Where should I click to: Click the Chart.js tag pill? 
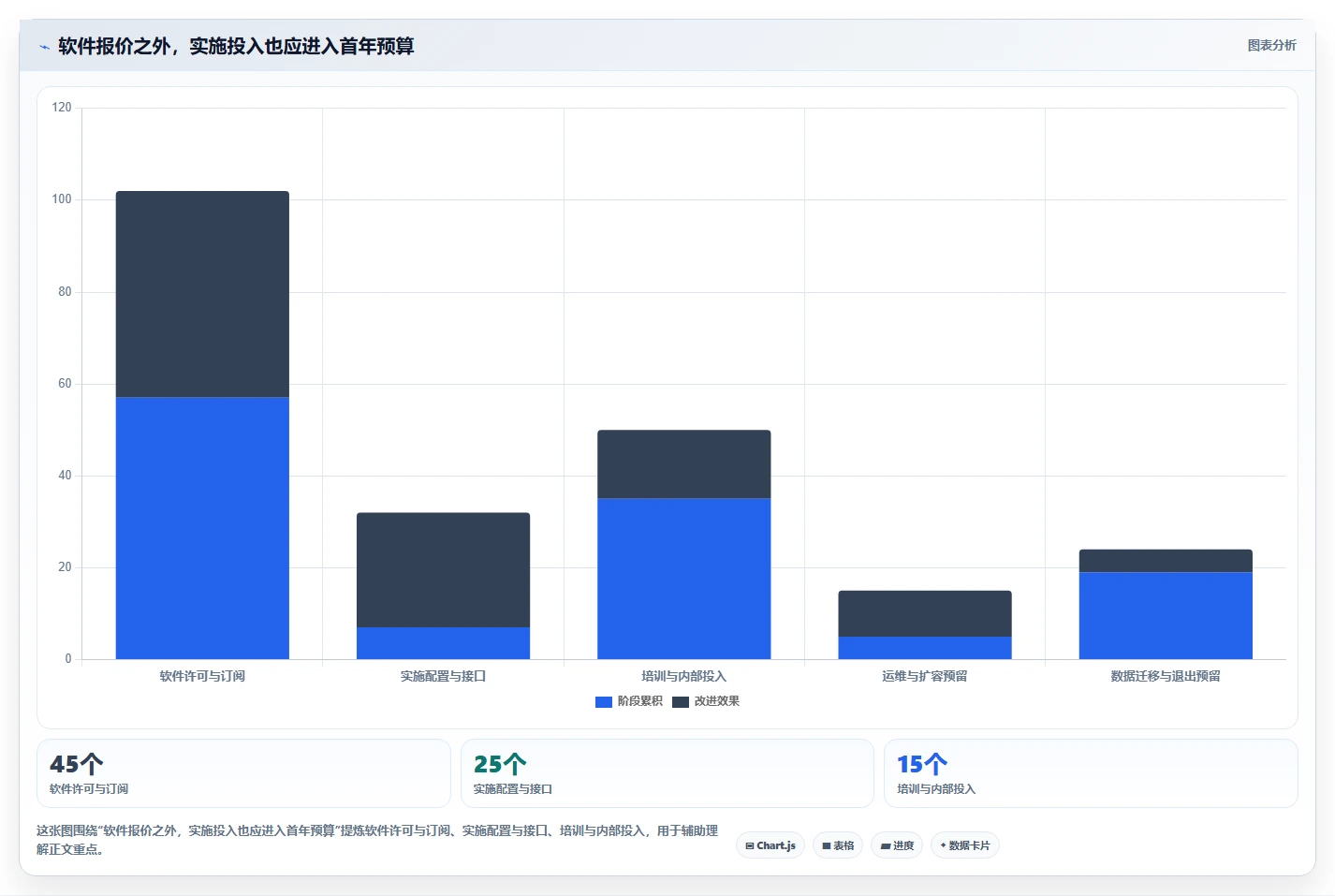tap(770, 845)
